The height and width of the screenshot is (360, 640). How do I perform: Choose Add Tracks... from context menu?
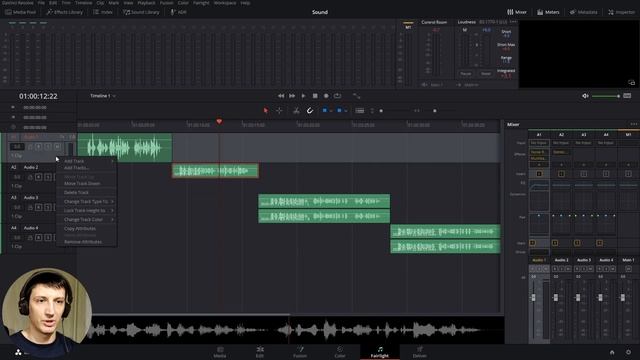87,168
